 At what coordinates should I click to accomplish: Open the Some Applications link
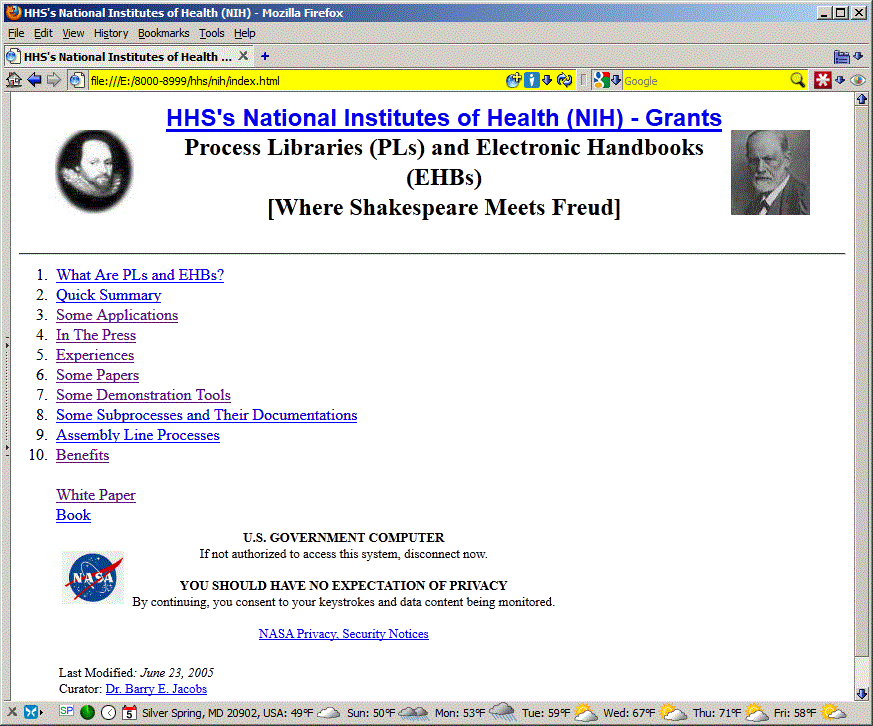pos(117,315)
